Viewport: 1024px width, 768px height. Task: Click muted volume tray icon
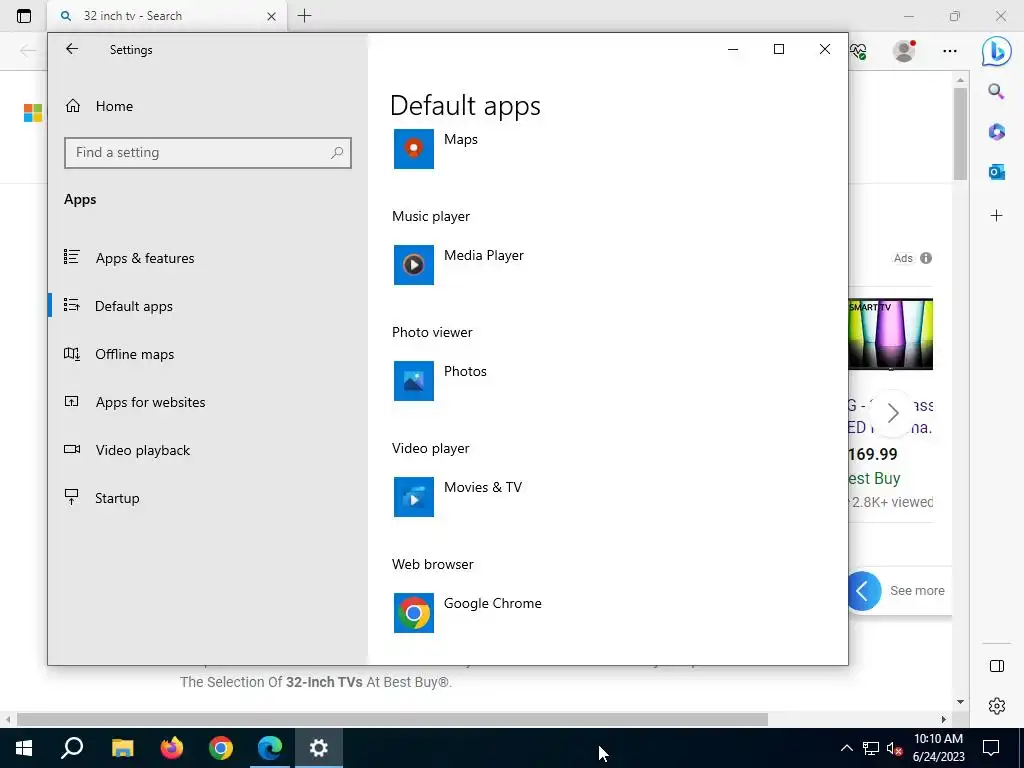click(895, 748)
